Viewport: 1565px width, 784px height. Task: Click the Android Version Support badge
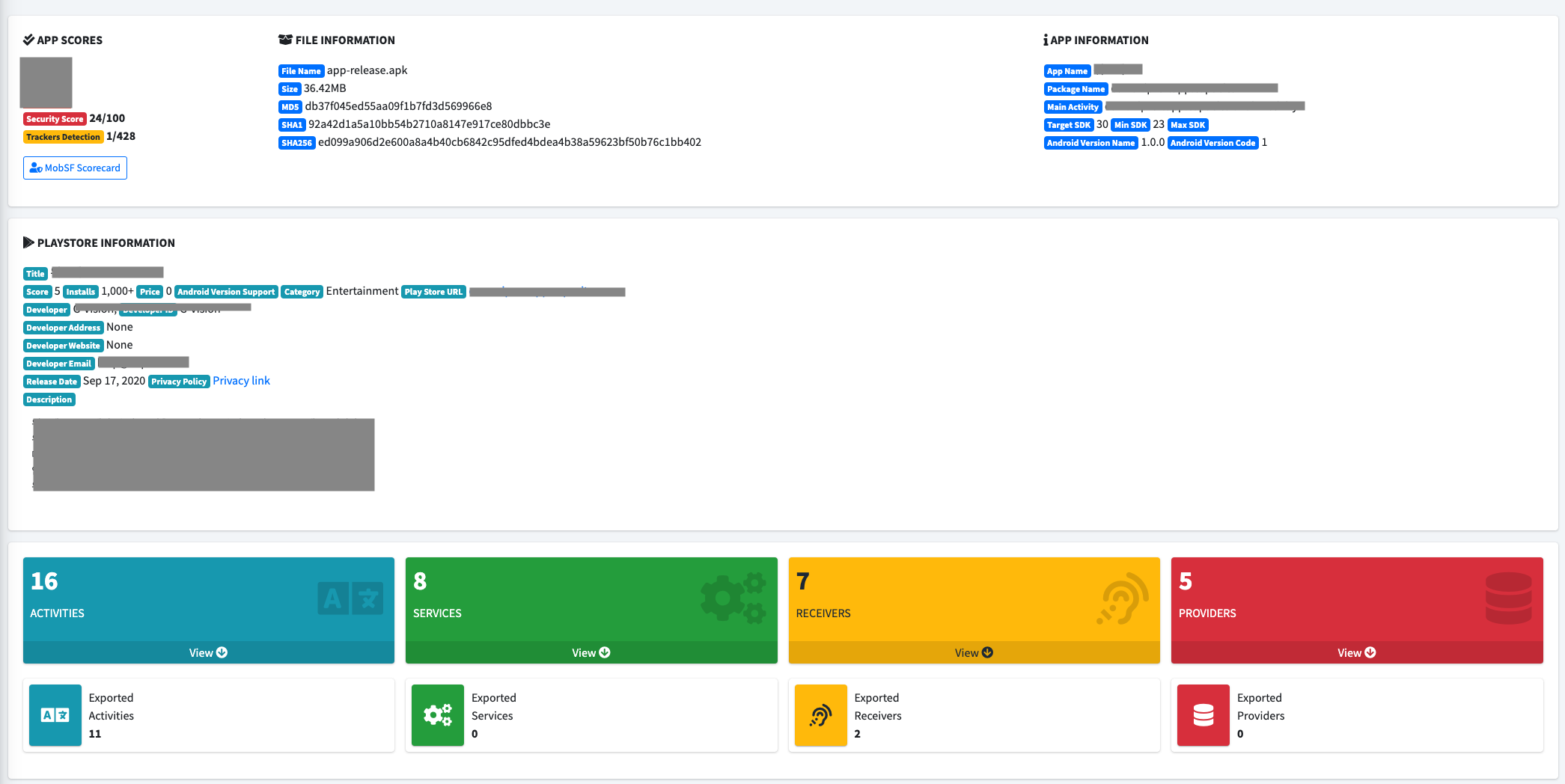click(x=226, y=292)
